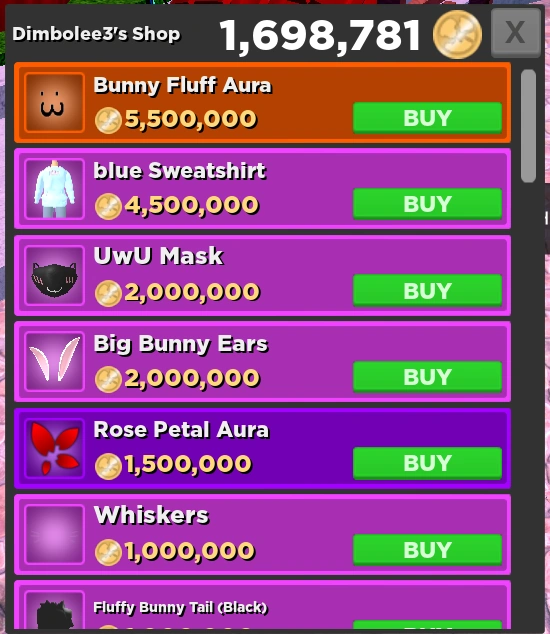The width and height of the screenshot is (550, 634).
Task: Click the 1,698,781 coin balance
Action: tap(319, 36)
